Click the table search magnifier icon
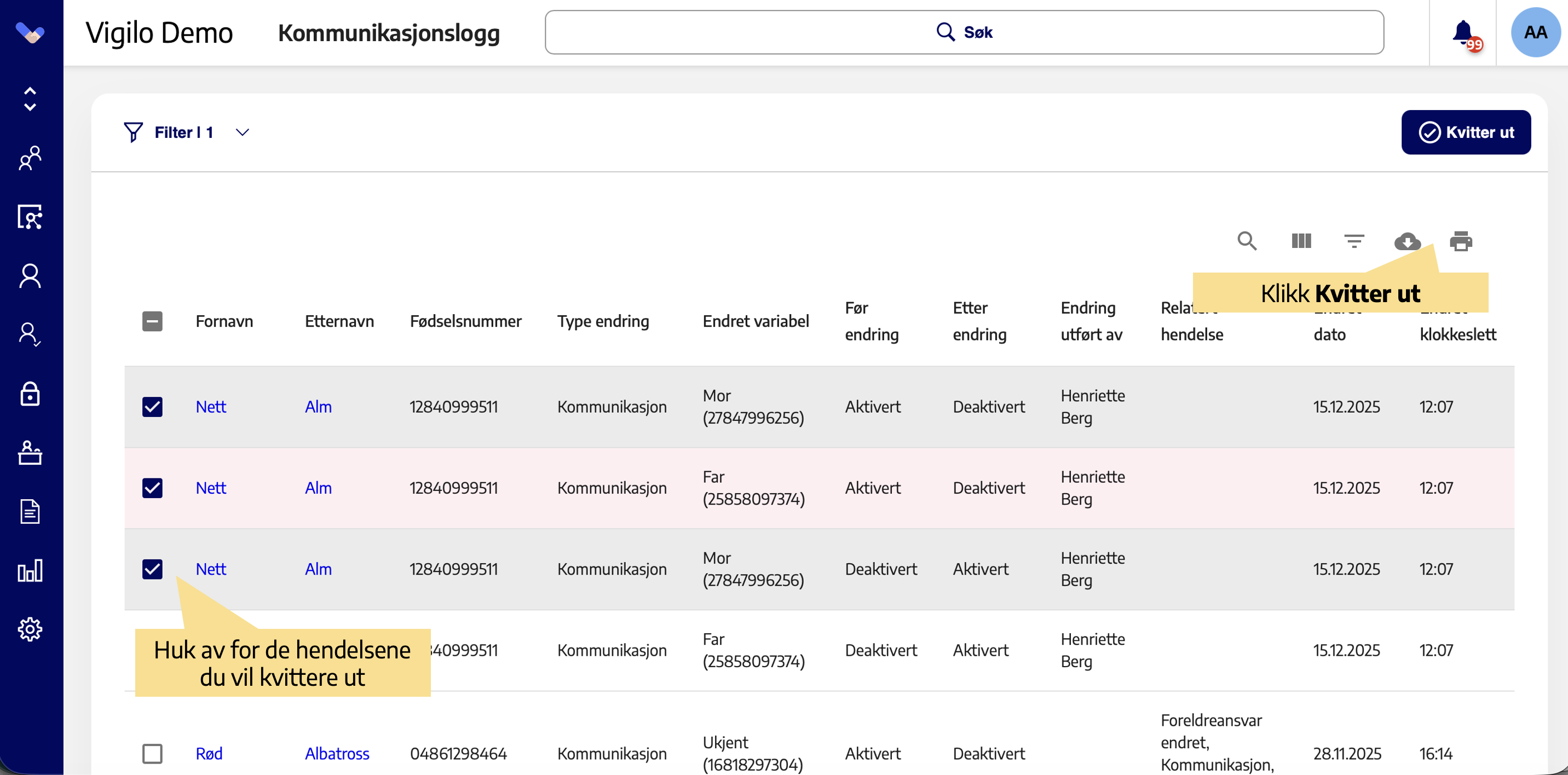1568x775 pixels. click(x=1247, y=241)
